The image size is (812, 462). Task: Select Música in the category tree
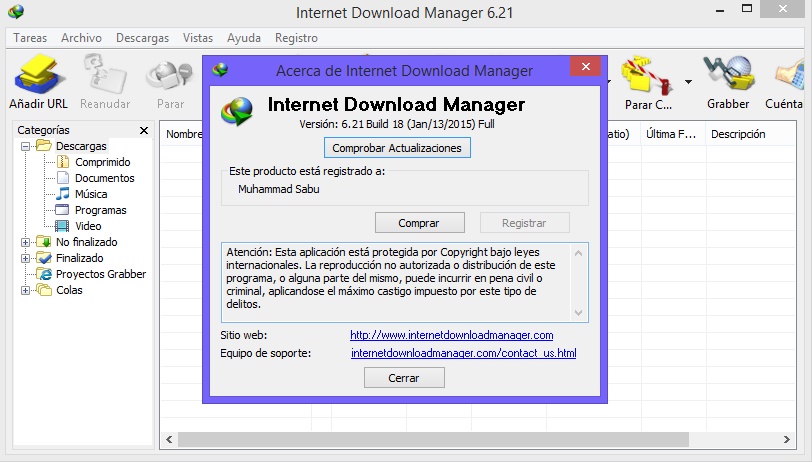tap(91, 194)
